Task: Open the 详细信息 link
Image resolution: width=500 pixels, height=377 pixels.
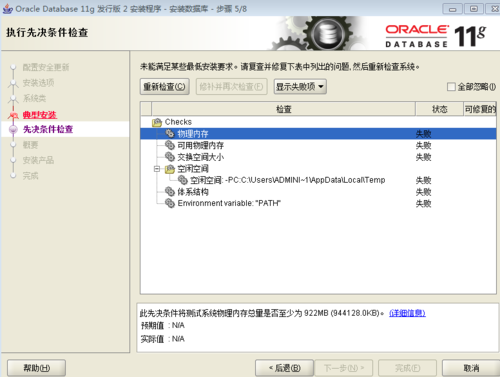Action: (x=407, y=313)
